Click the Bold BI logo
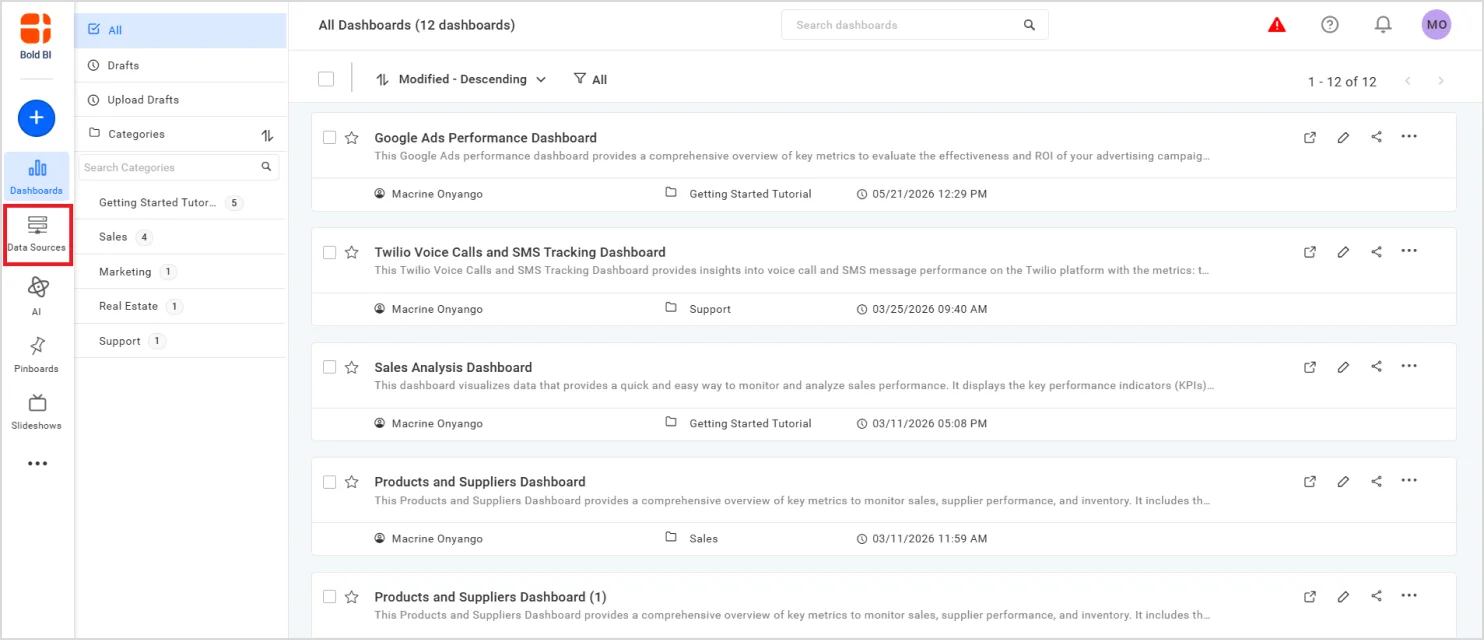1484x640 pixels. click(36, 36)
